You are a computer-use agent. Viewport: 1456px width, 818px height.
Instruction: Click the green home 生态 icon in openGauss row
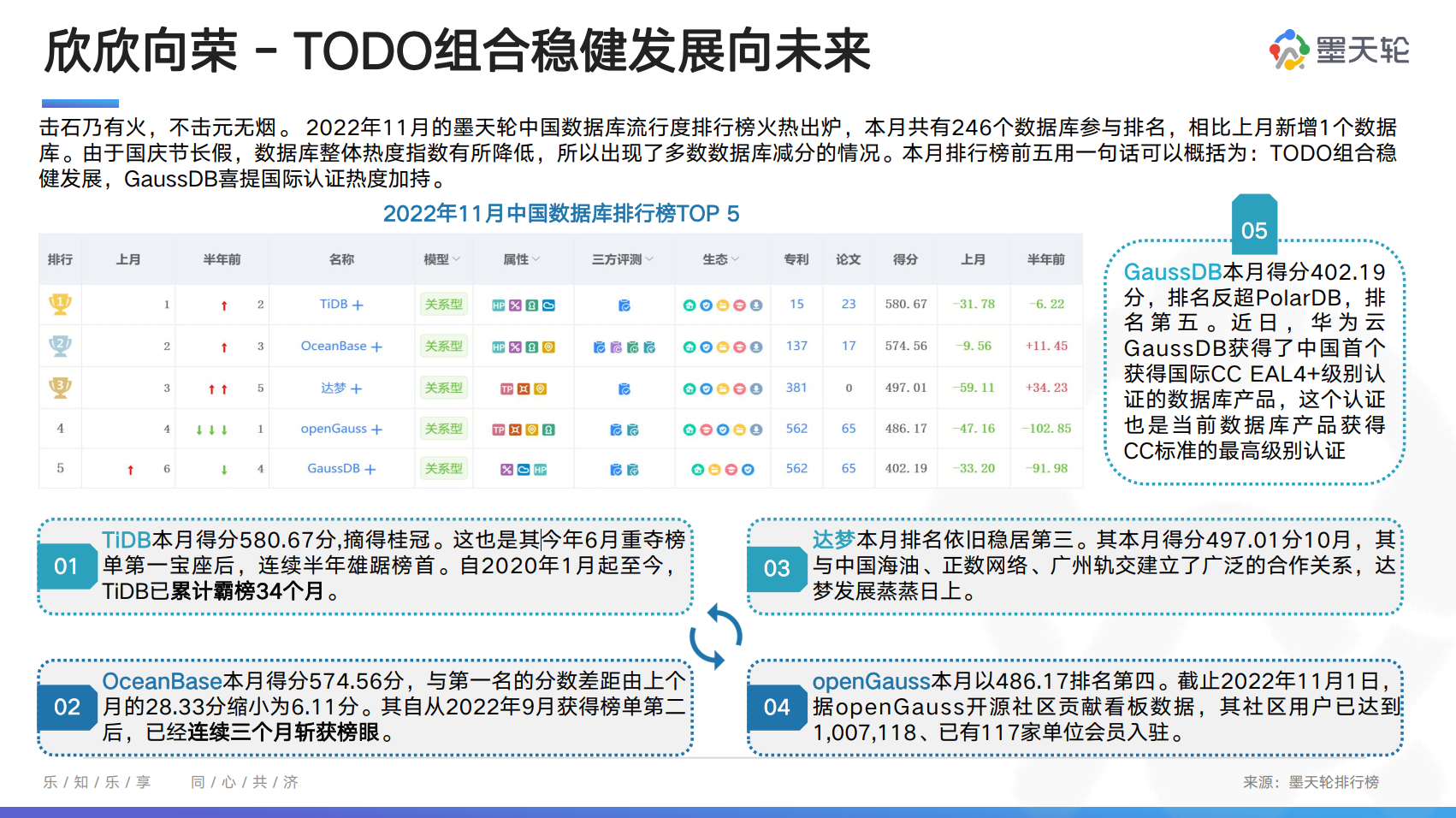690,430
